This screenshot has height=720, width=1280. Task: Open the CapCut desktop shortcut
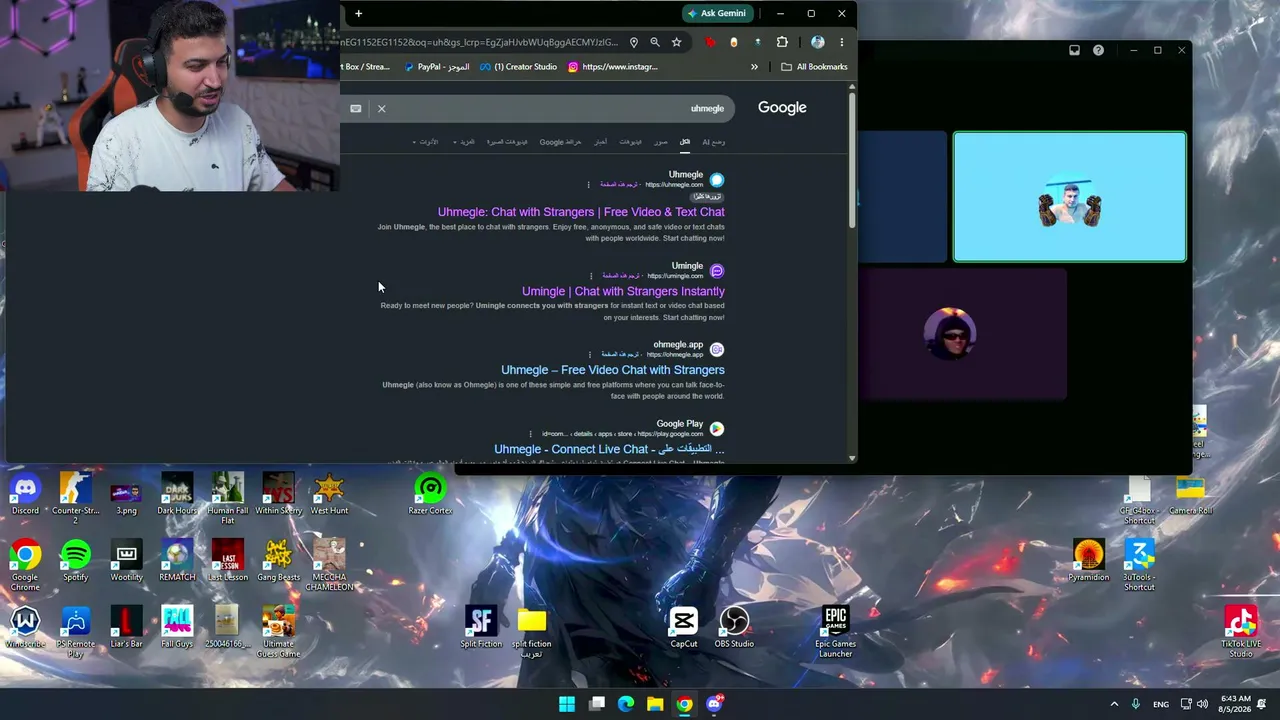point(684,627)
